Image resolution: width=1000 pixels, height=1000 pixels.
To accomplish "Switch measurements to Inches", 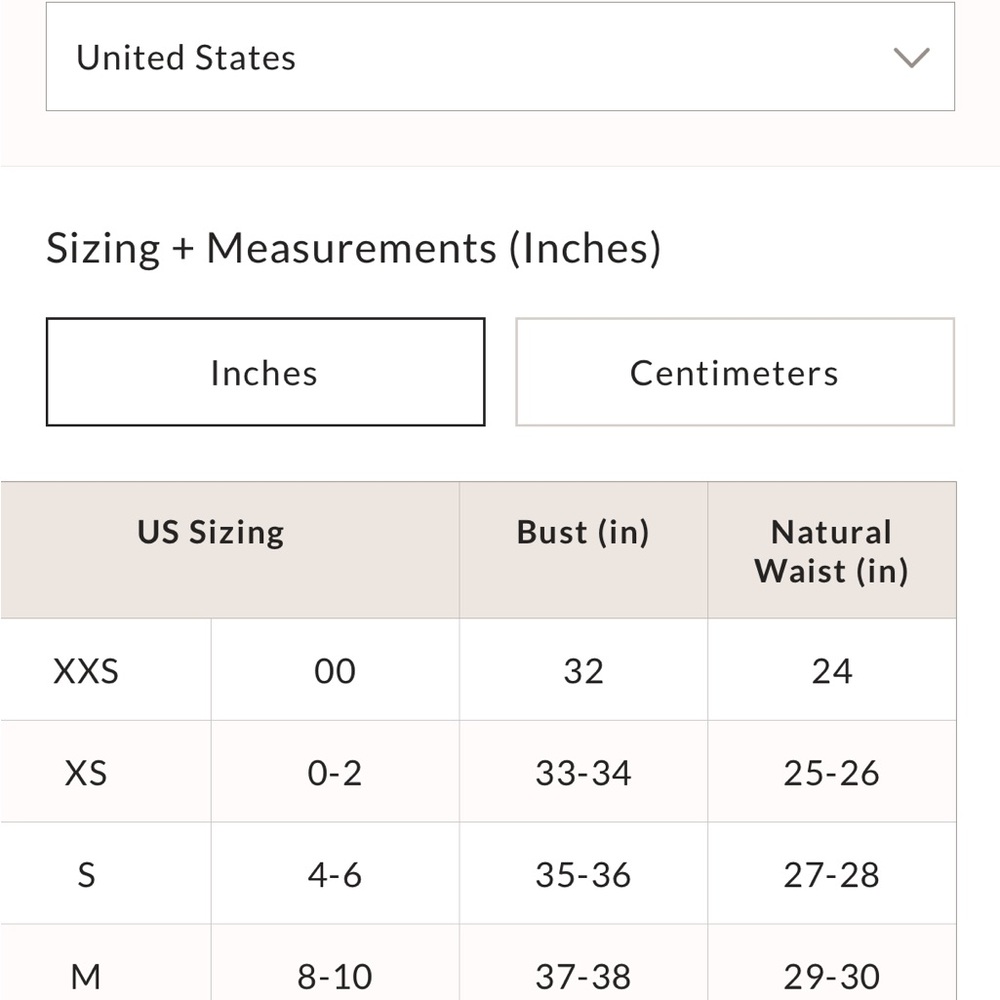I will click(265, 372).
